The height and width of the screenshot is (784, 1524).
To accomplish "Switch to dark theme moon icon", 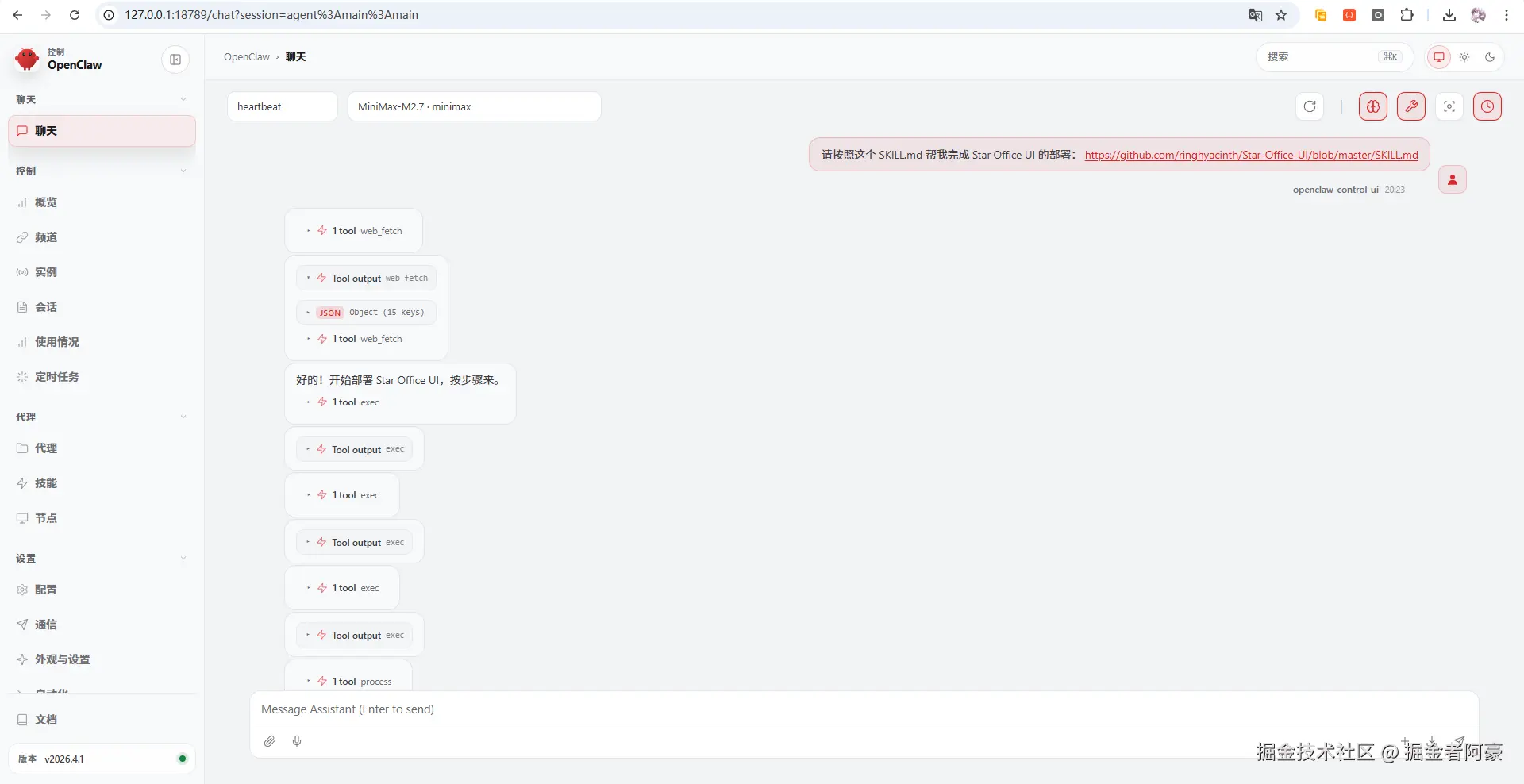I will [1490, 57].
